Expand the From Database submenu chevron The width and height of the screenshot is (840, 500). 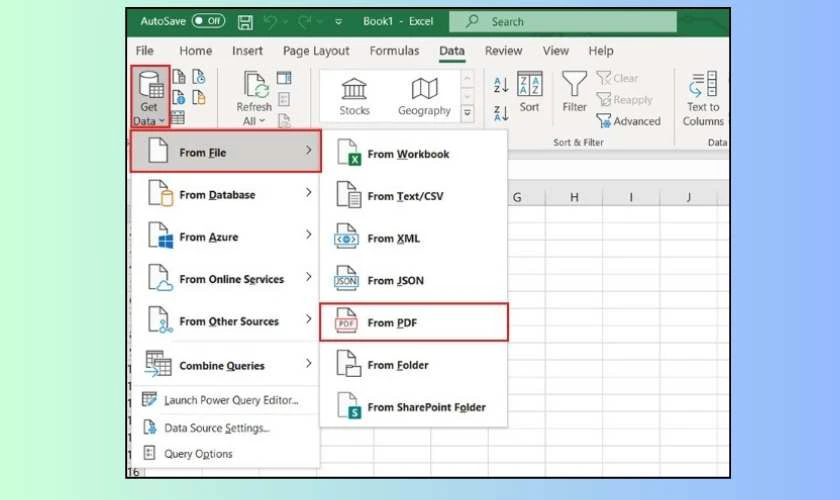(309, 192)
